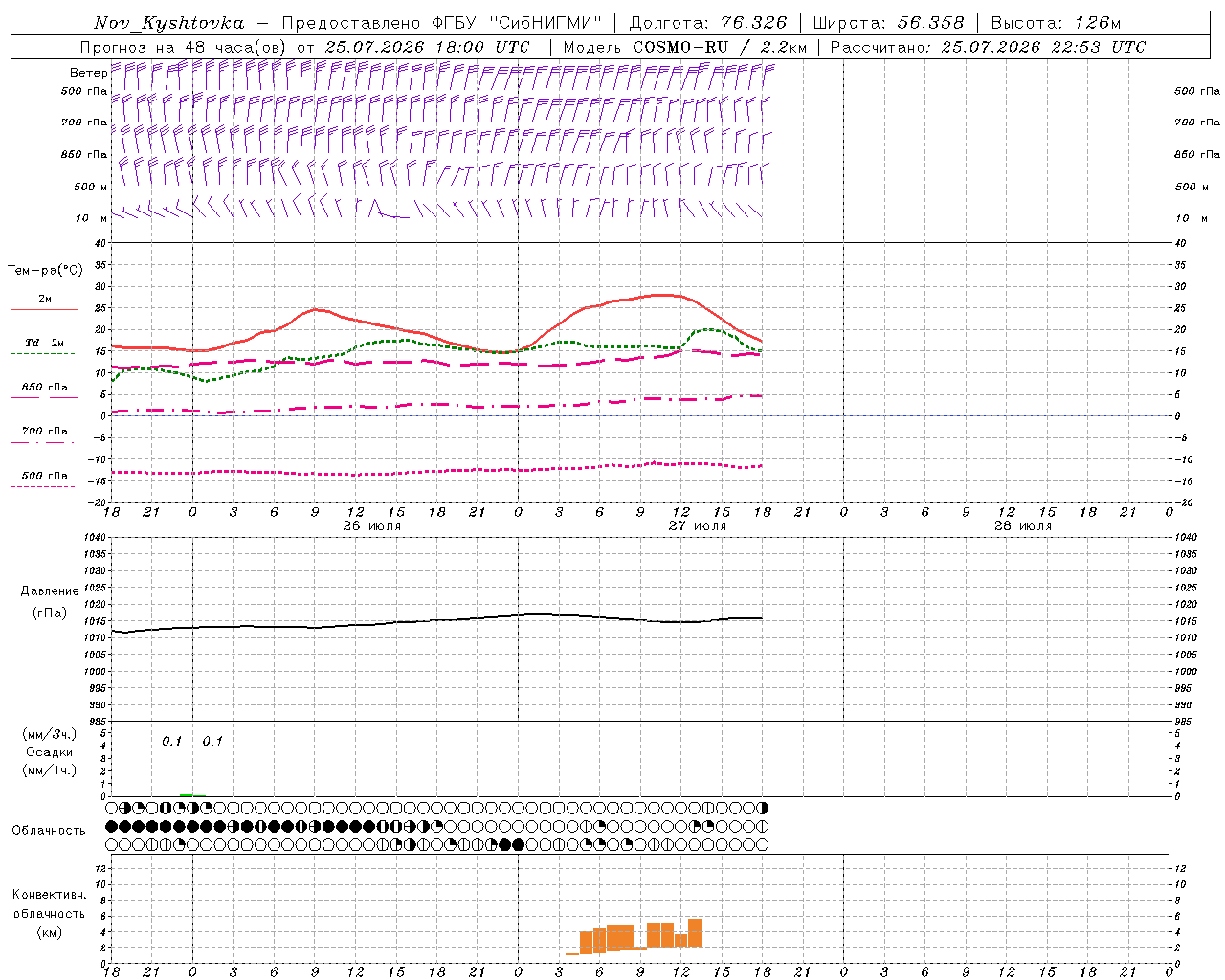Click the Тем-ра(°C) axis label
The height and width of the screenshot is (980, 1225).
click(x=45, y=271)
